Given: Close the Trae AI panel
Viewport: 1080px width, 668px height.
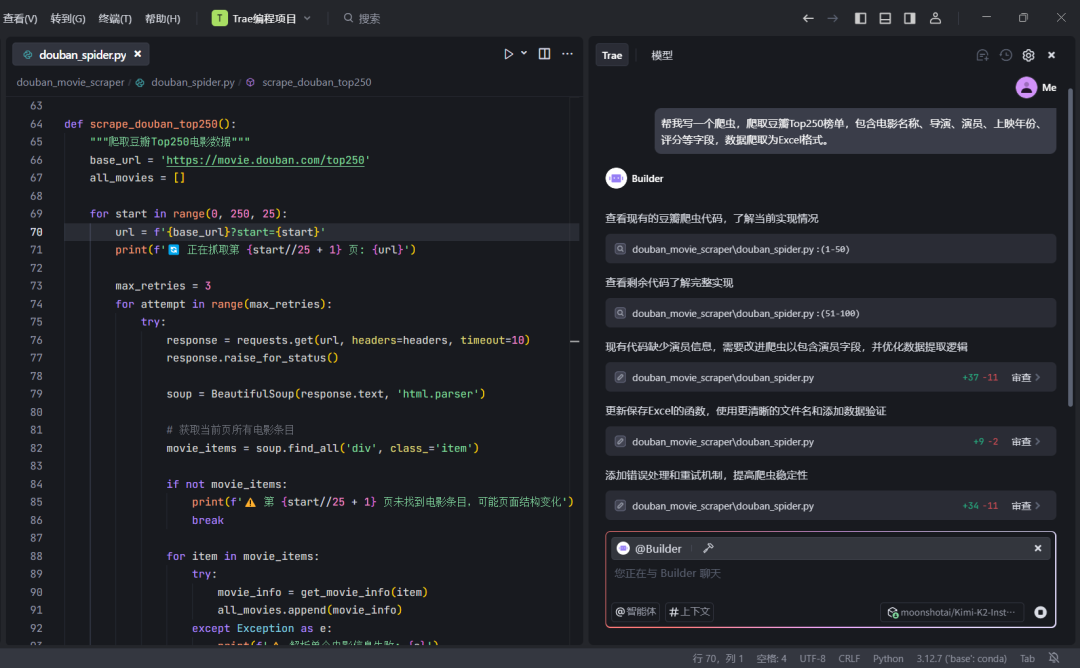Looking at the screenshot, I should [1051, 55].
